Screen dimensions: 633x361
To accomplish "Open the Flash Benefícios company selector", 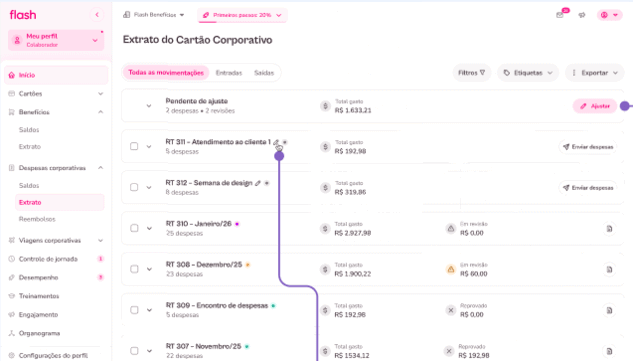I will pyautogui.click(x=153, y=15).
